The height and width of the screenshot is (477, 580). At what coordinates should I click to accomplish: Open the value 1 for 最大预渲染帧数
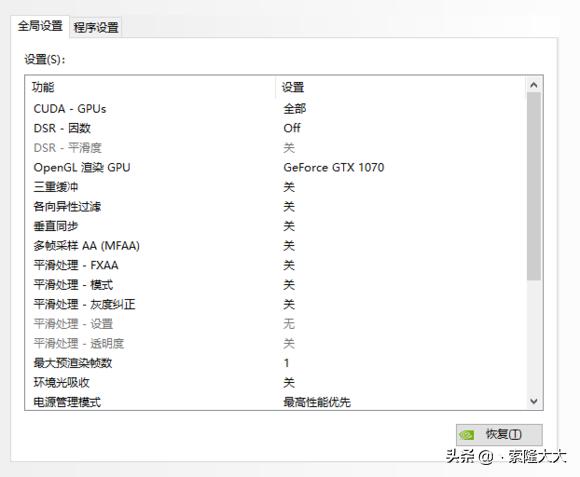click(287, 363)
